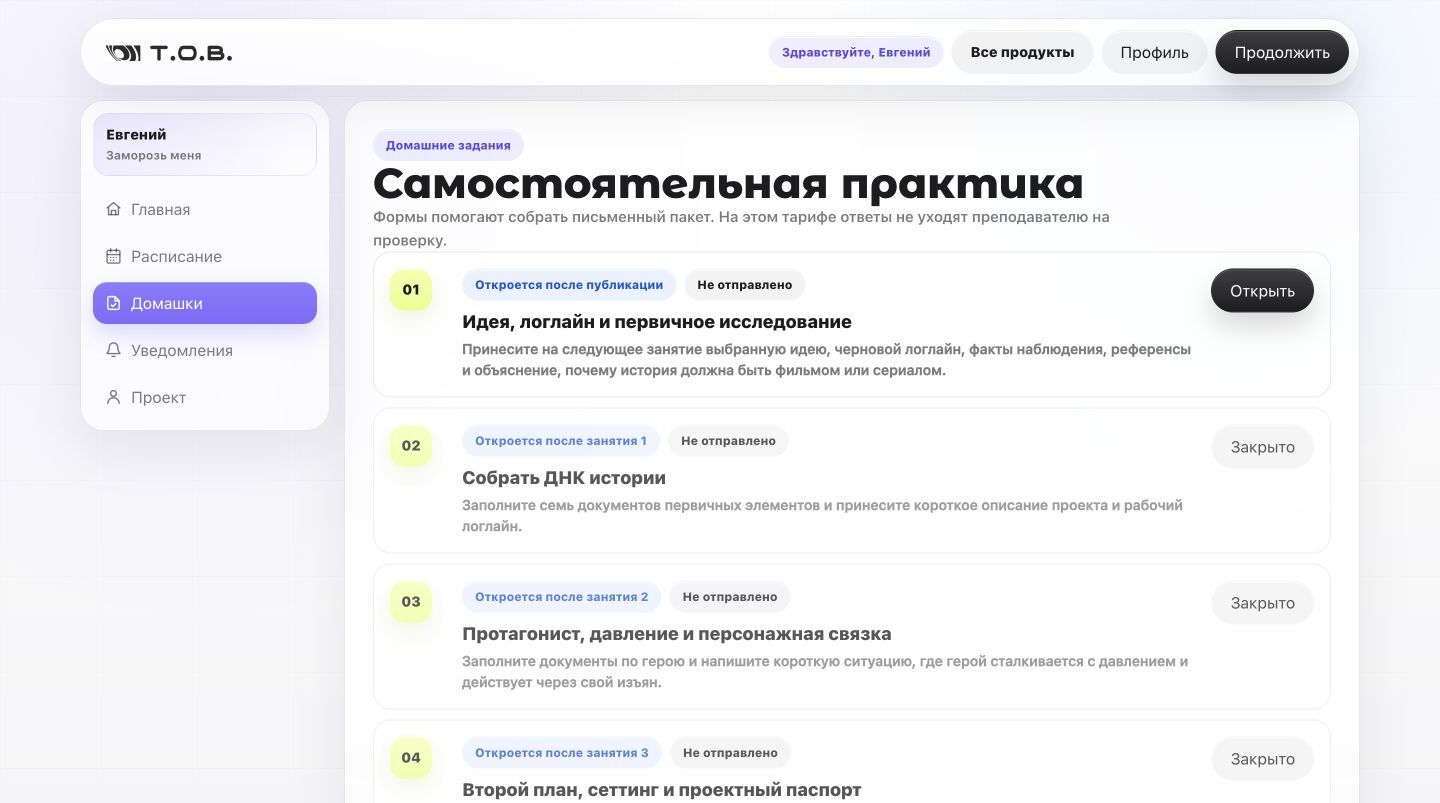Go to Расписание in the sidebar
Image resolution: width=1440 pixels, height=803 pixels.
click(x=205, y=256)
